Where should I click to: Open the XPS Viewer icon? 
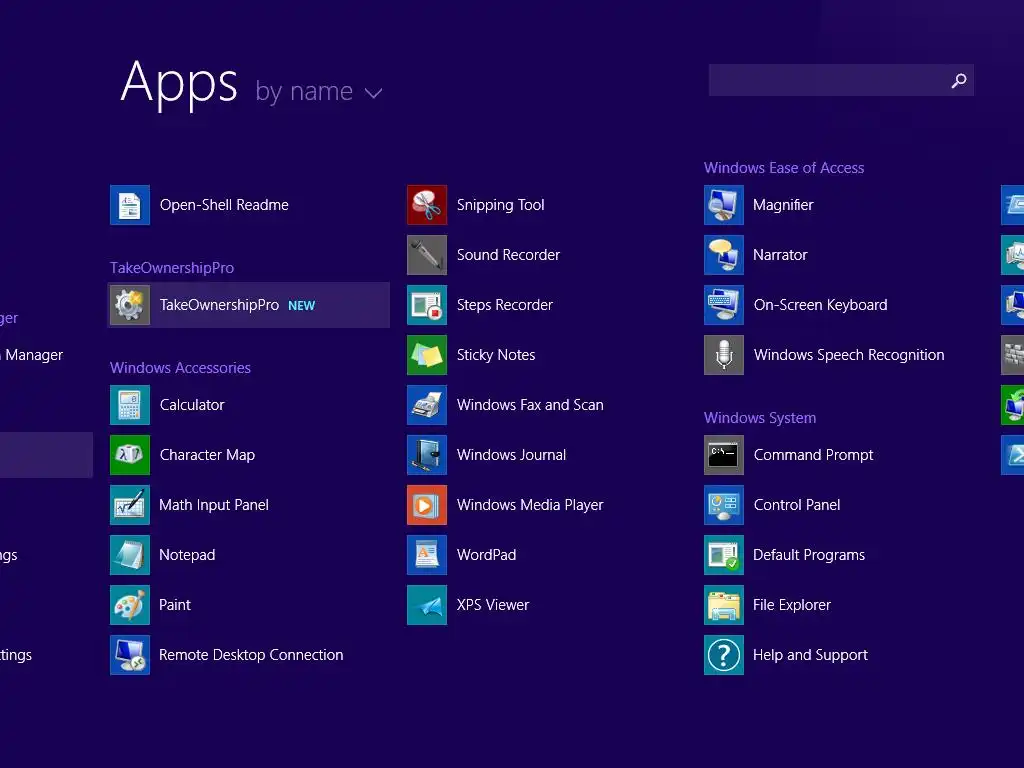pos(426,605)
